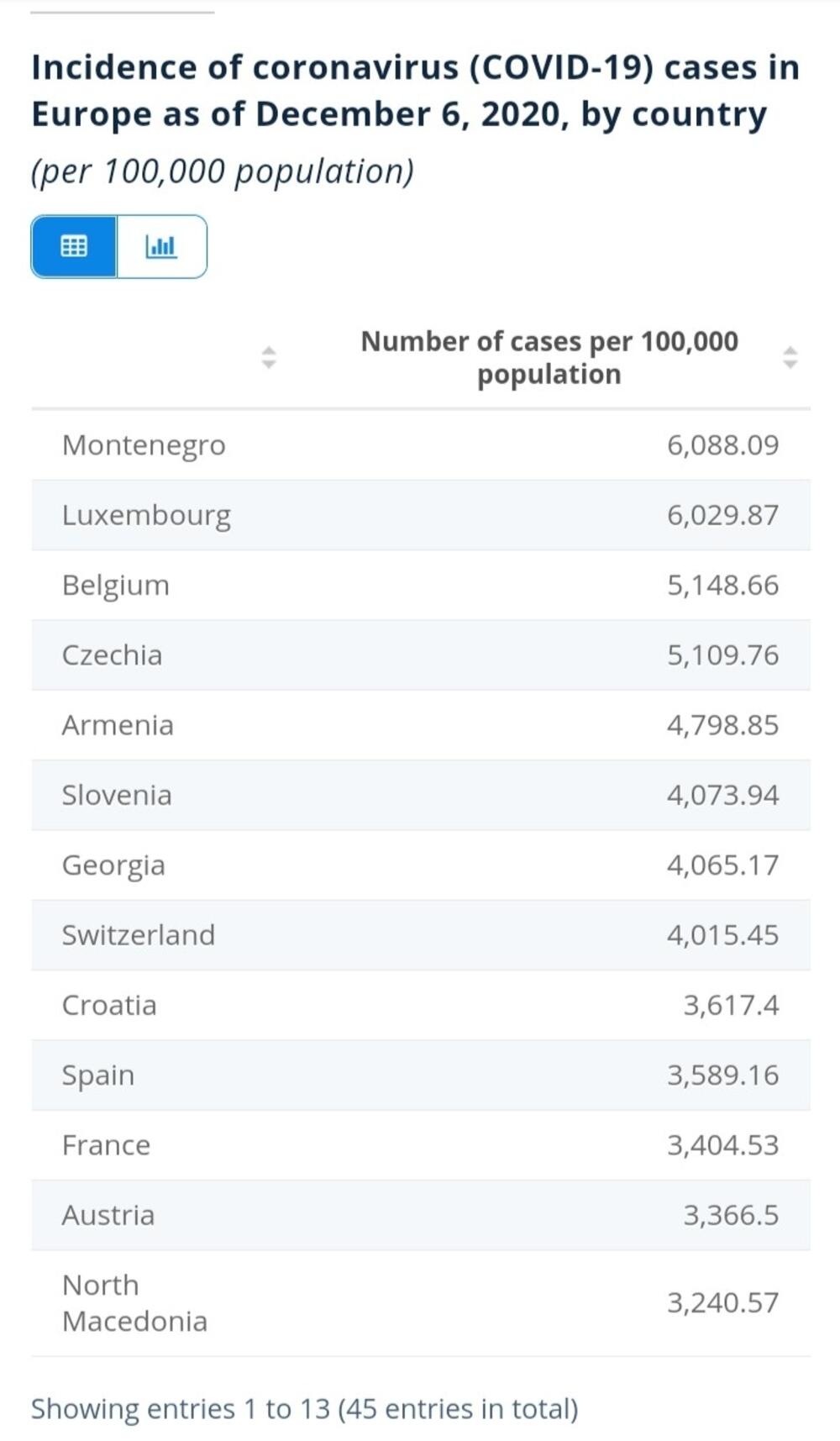The image size is (840, 1441).
Task: Sort by number of cases arrows
Action: 790,357
